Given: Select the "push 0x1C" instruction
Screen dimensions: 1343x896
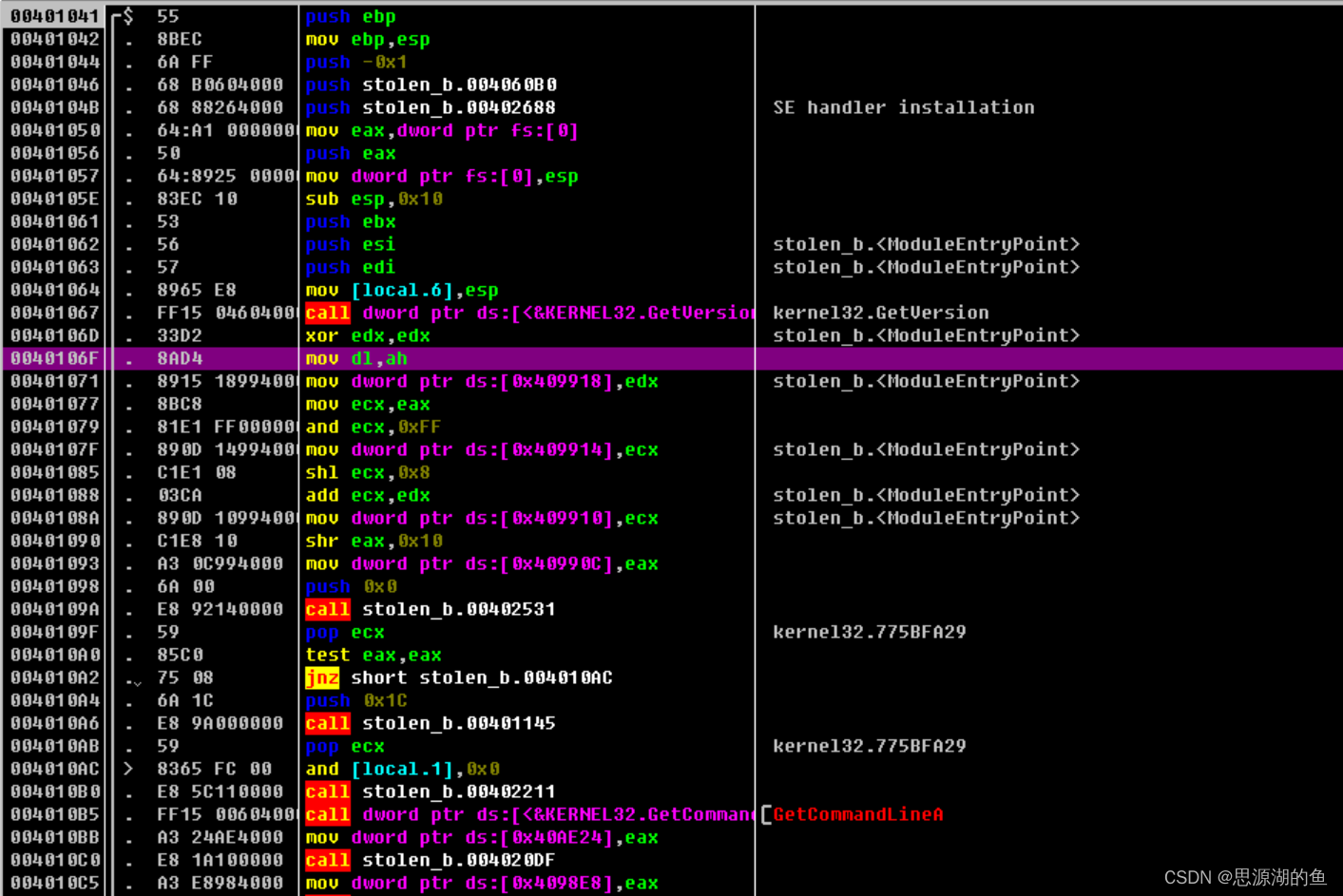Looking at the screenshot, I should [356, 700].
